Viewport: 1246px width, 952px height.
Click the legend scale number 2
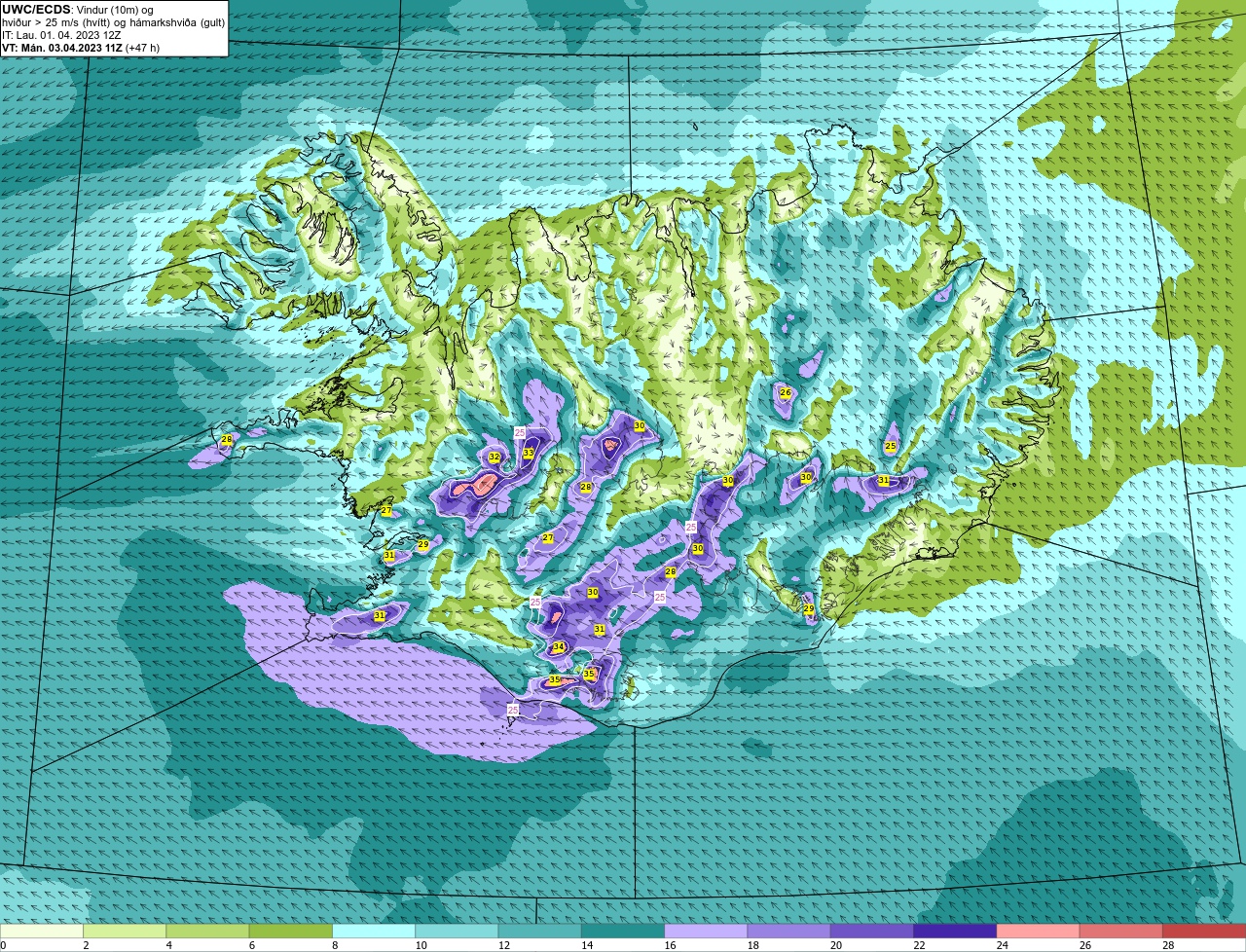86,945
